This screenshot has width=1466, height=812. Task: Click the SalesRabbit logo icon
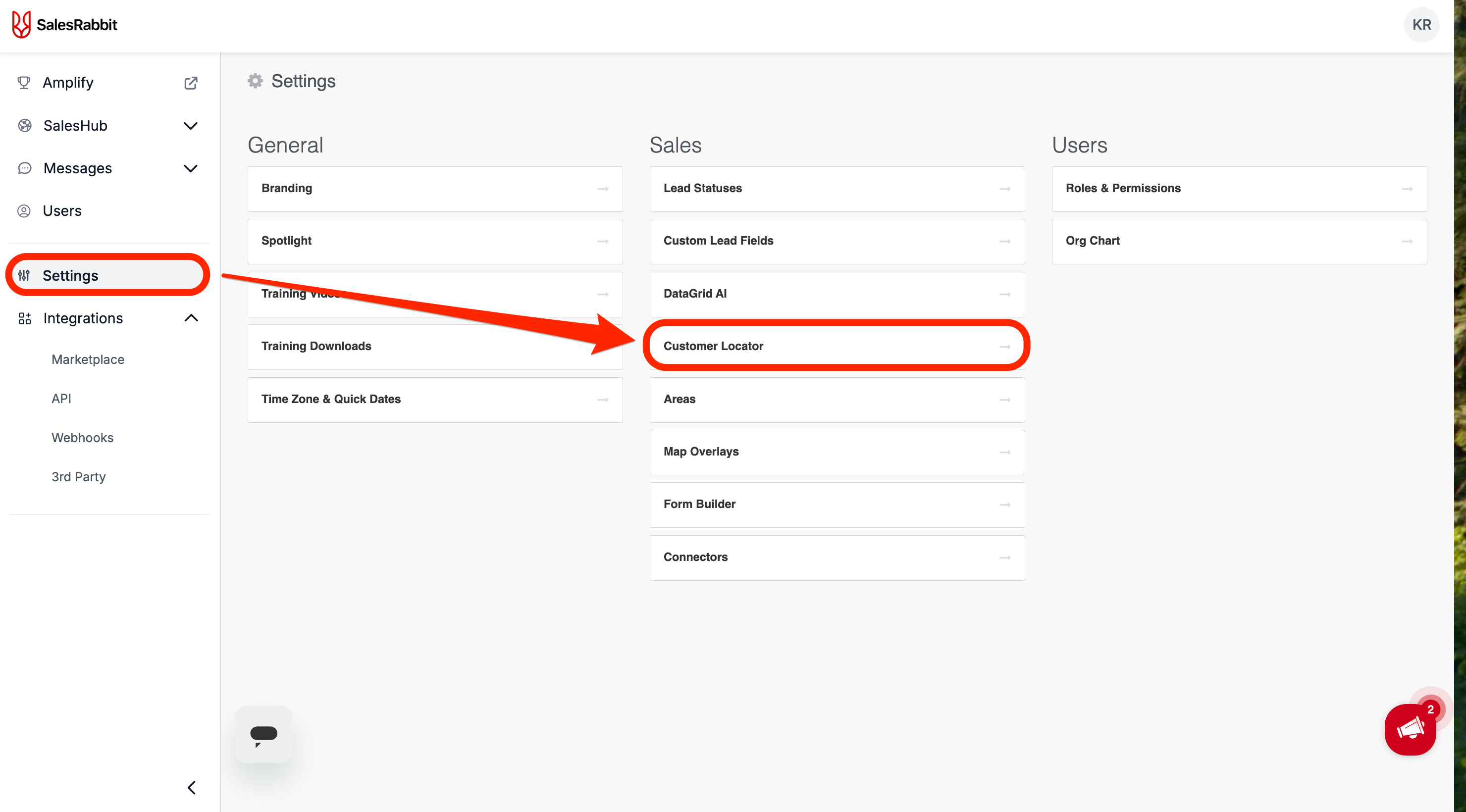pyautogui.click(x=21, y=24)
